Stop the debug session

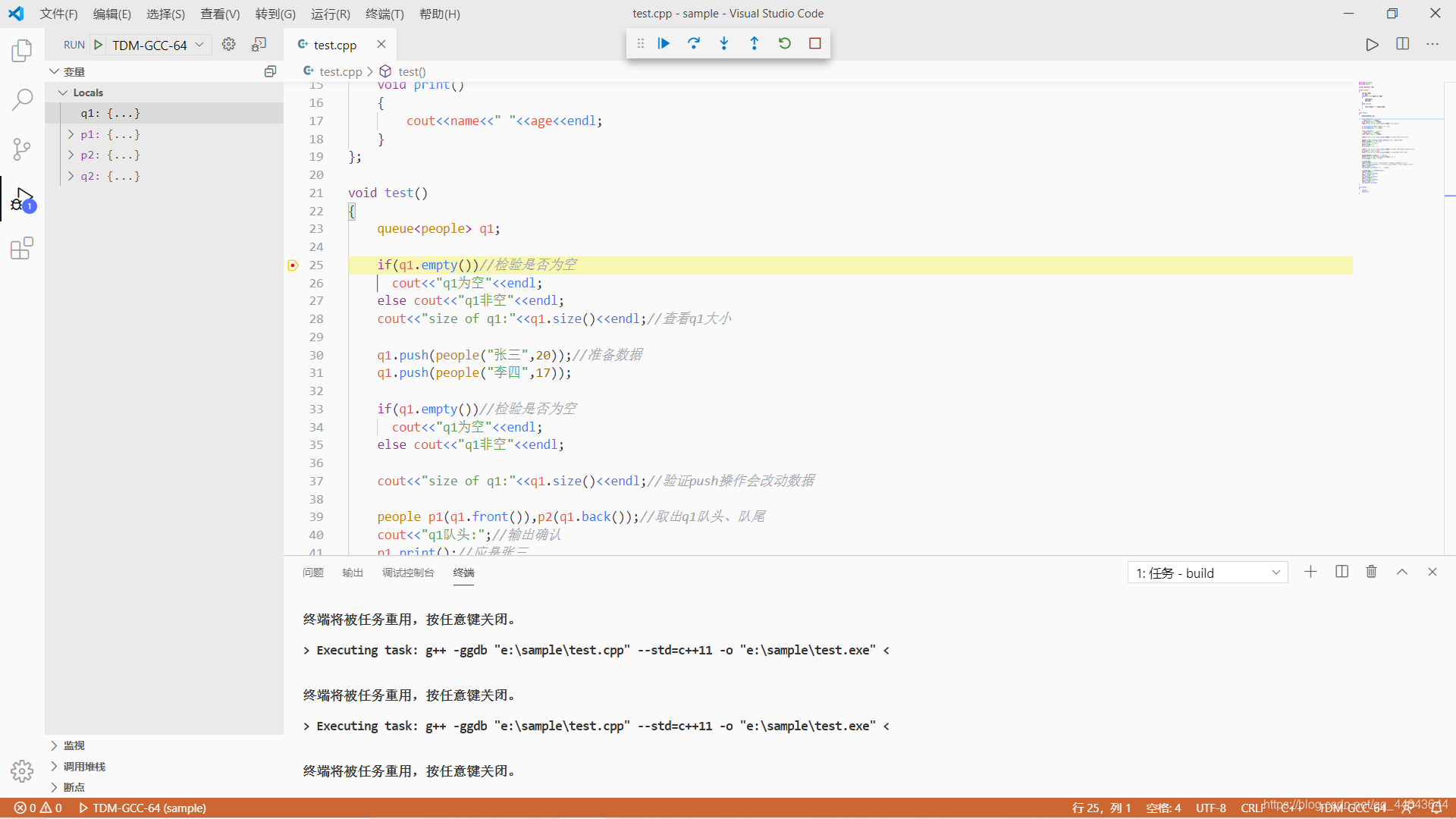coord(815,43)
